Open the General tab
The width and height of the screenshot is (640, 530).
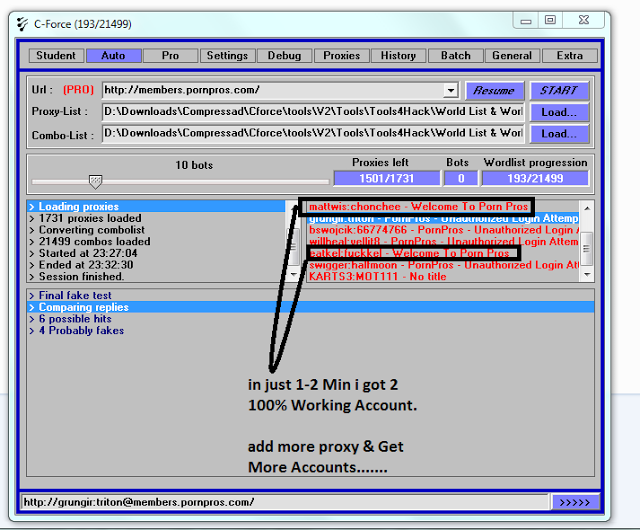click(512, 56)
